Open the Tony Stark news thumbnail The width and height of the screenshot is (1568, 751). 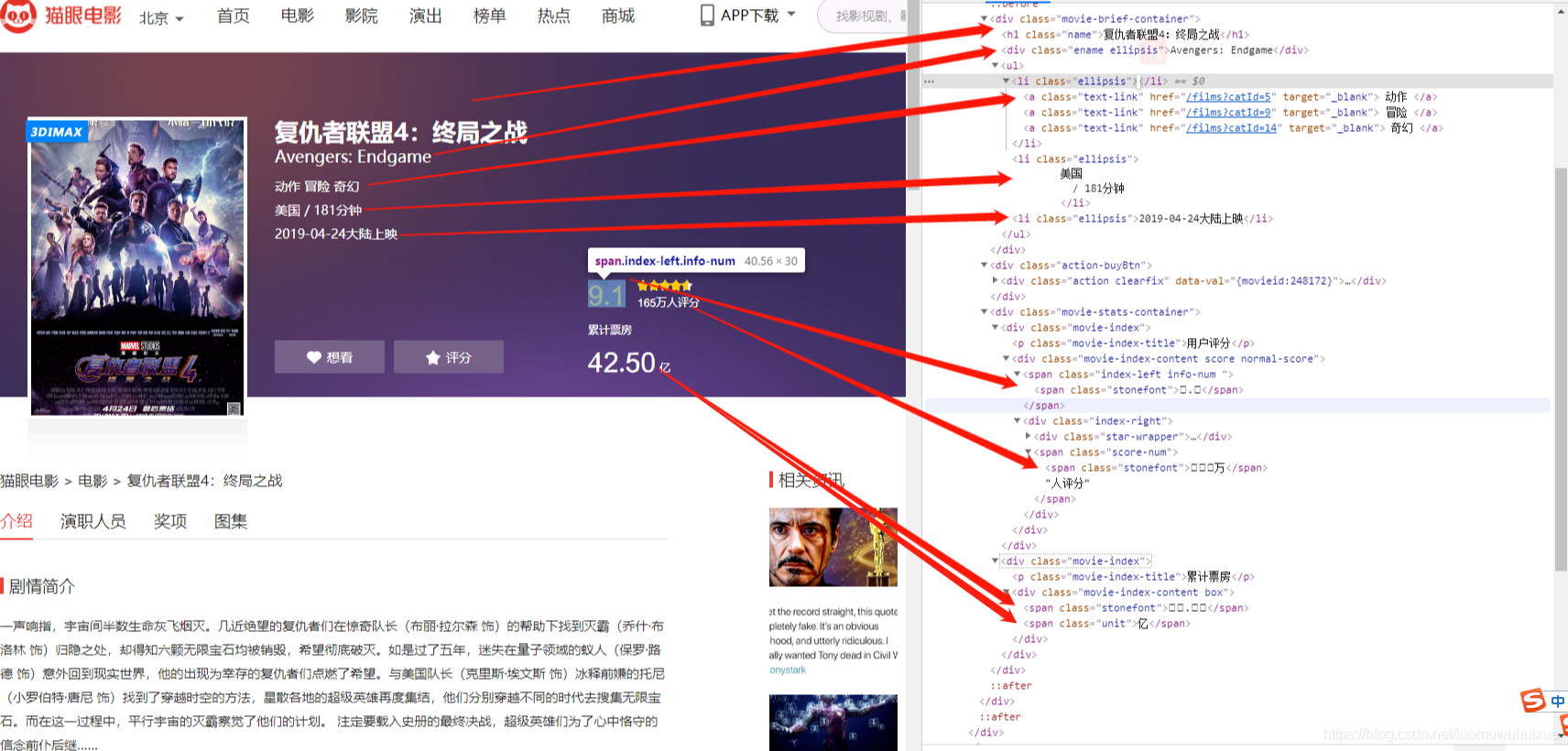[x=833, y=548]
